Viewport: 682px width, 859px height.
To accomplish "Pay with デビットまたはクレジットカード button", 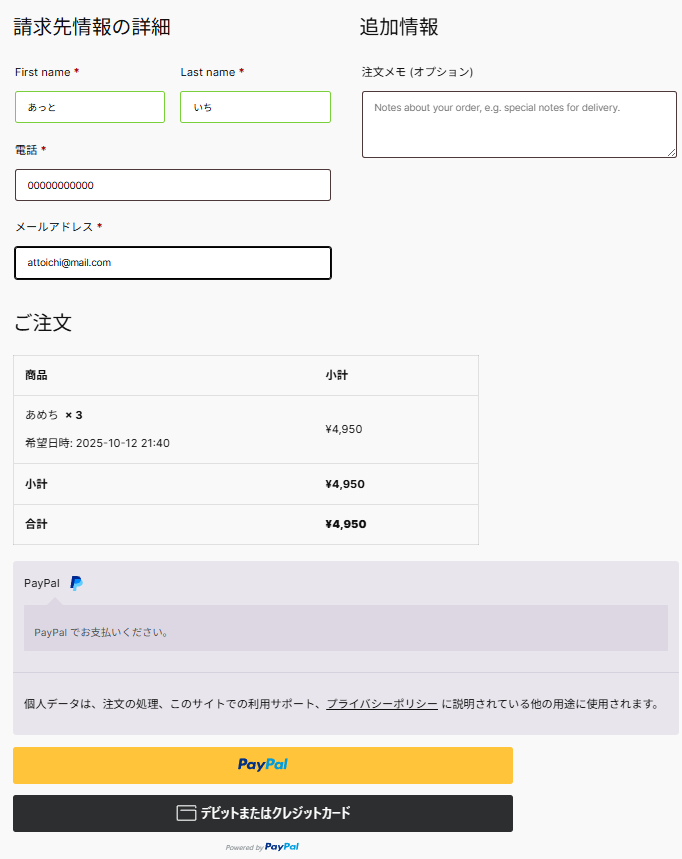I will [x=263, y=813].
